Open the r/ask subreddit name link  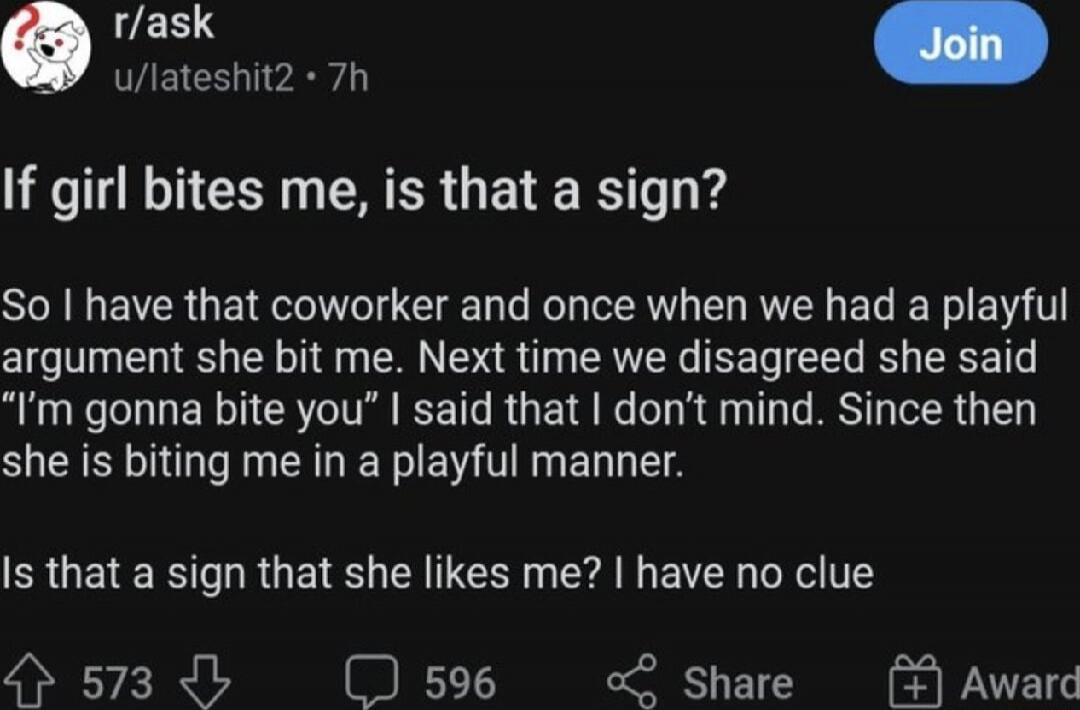click(164, 25)
